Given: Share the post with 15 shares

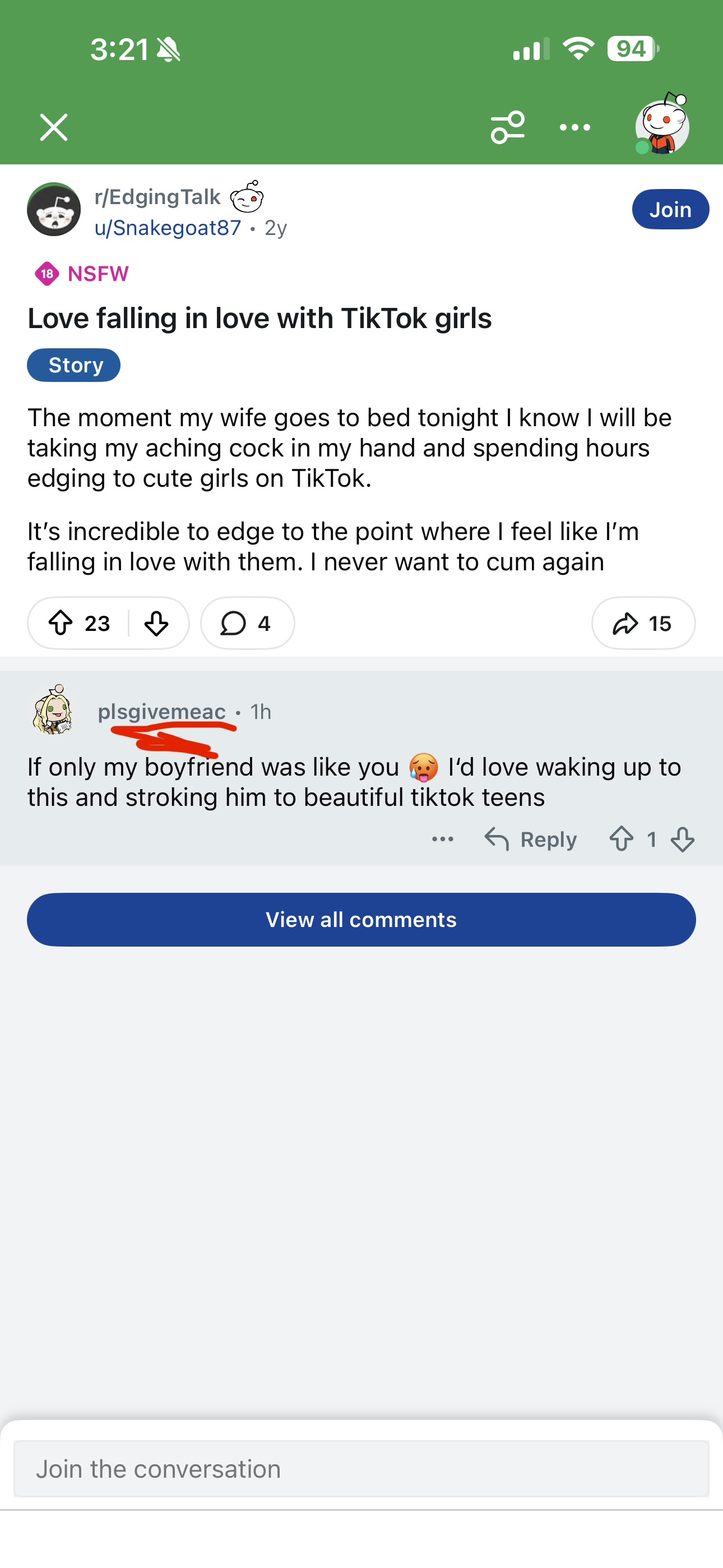Looking at the screenshot, I should 643,623.
